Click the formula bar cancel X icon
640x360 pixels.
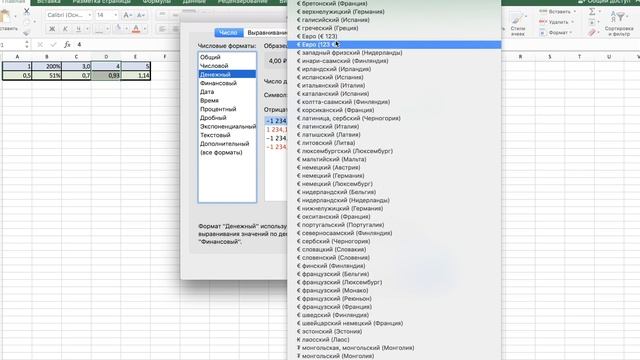[x=40, y=44]
